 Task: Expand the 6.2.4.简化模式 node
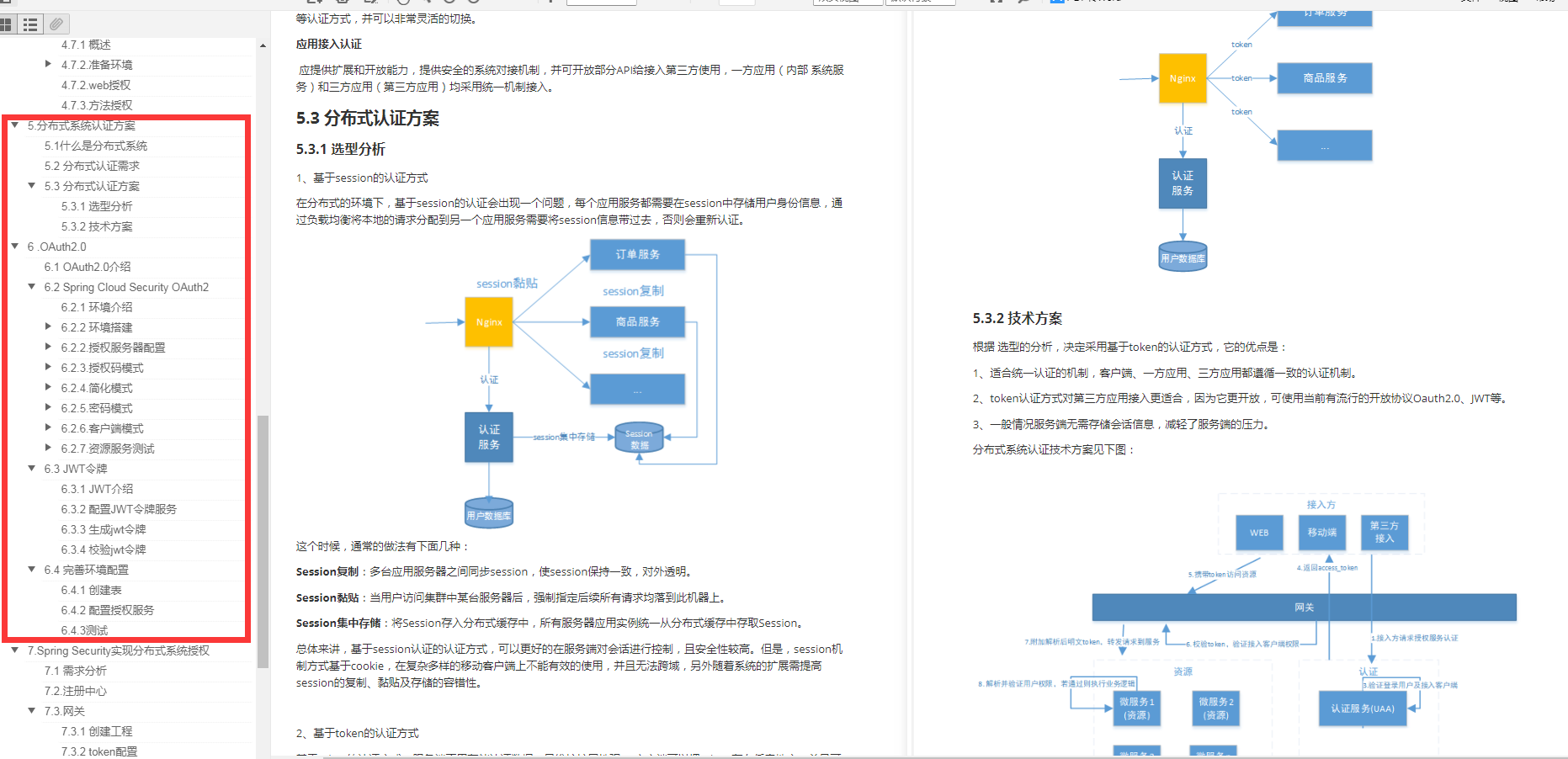tap(49, 387)
